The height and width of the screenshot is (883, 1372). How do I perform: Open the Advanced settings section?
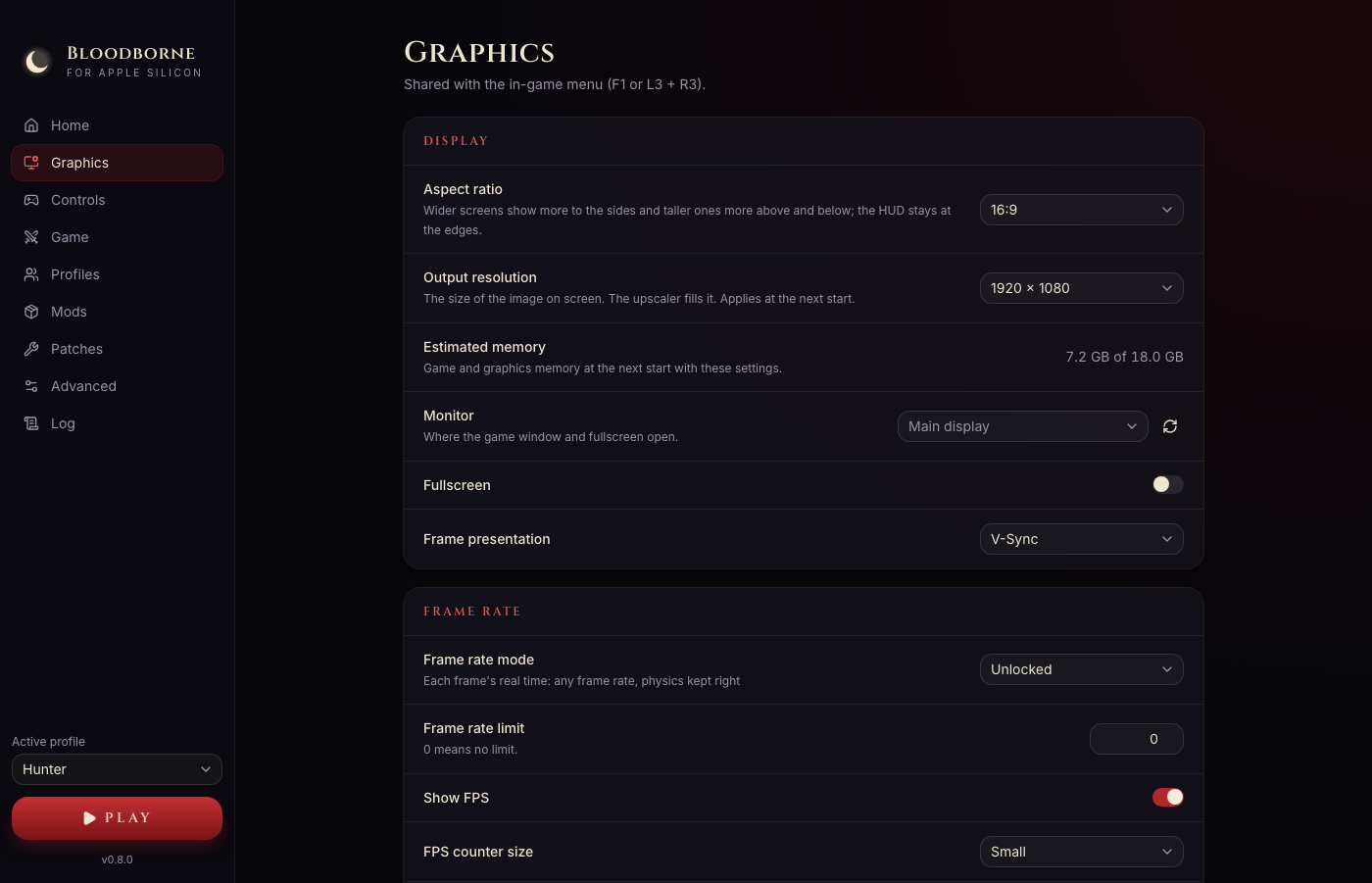click(x=117, y=386)
